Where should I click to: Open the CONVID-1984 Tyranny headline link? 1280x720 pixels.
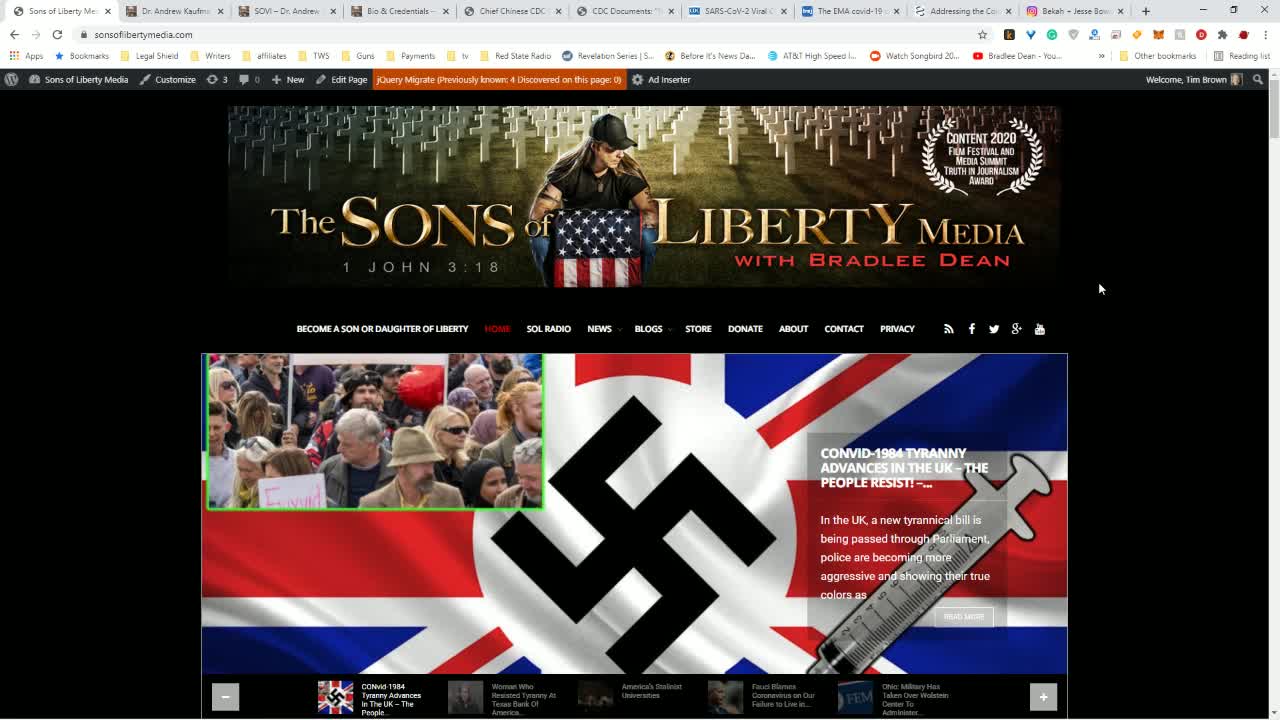pyautogui.click(x=904, y=468)
